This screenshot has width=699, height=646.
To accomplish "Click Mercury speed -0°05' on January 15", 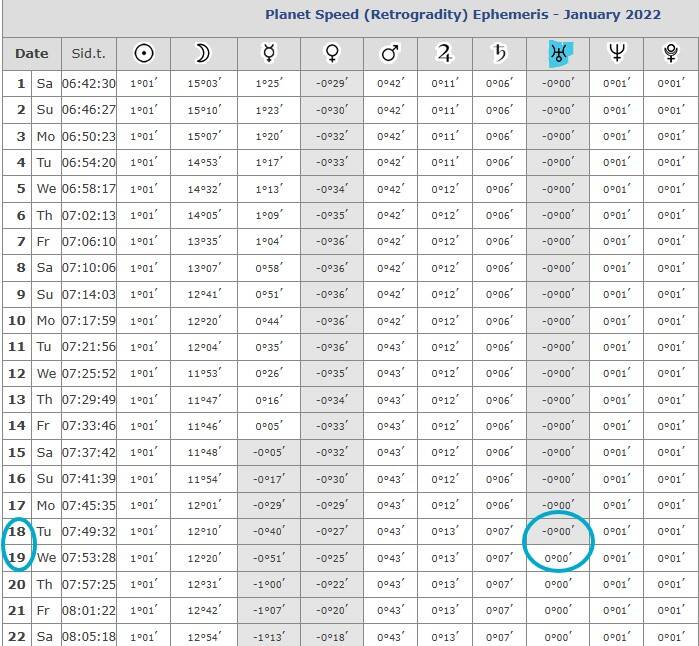I will 269,452.
